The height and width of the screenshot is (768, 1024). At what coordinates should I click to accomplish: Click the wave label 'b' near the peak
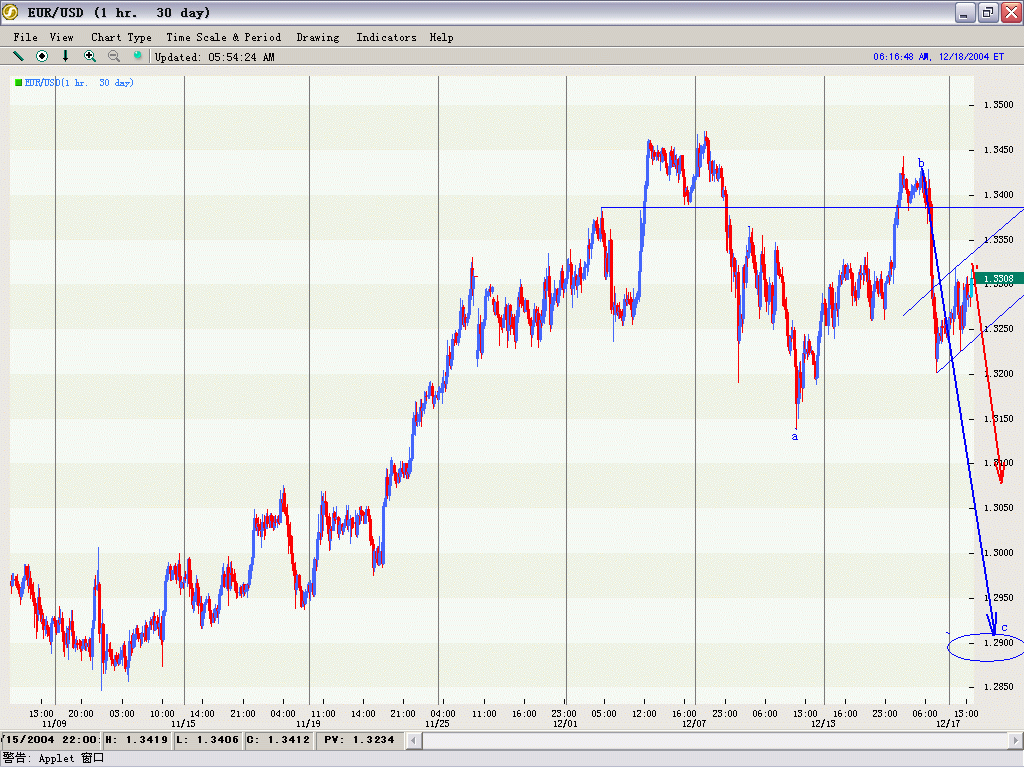[921, 163]
